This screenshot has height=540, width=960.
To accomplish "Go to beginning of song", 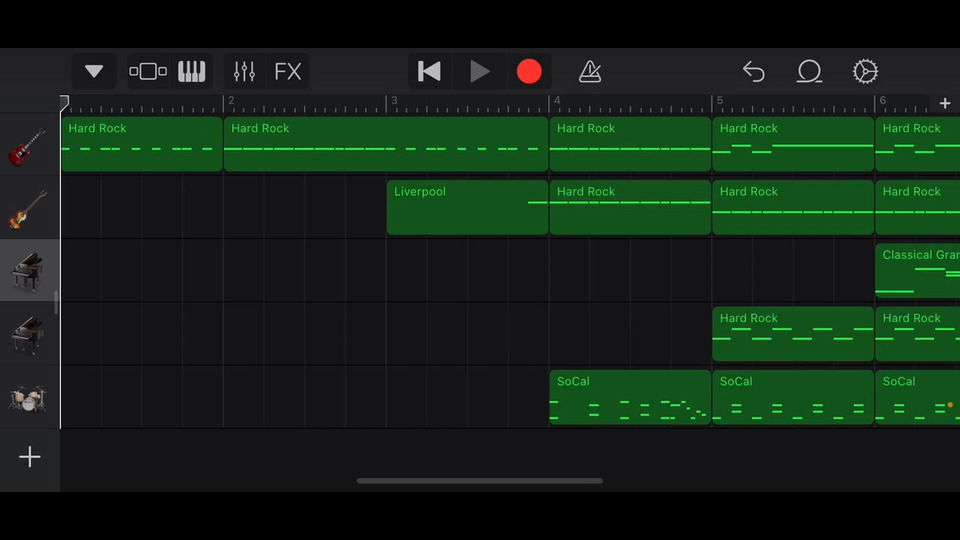I will (x=429, y=72).
